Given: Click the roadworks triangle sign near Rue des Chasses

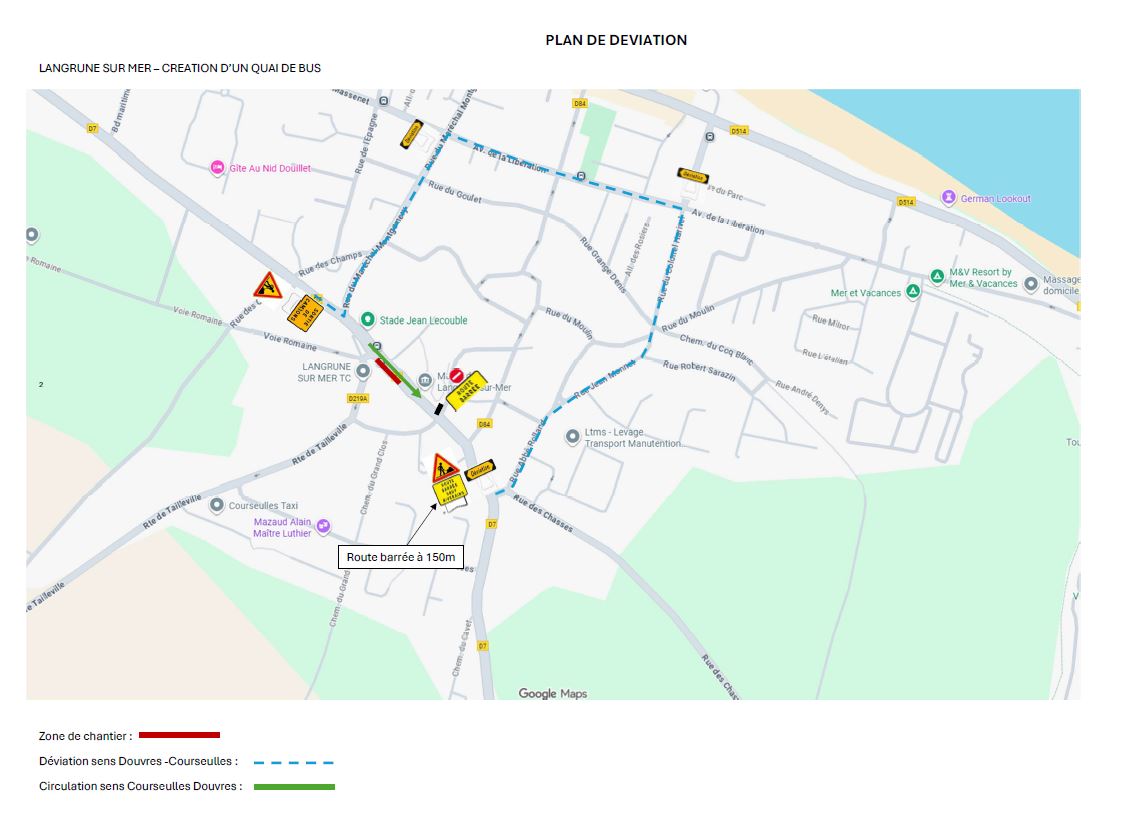Looking at the screenshot, I should click(445, 467).
